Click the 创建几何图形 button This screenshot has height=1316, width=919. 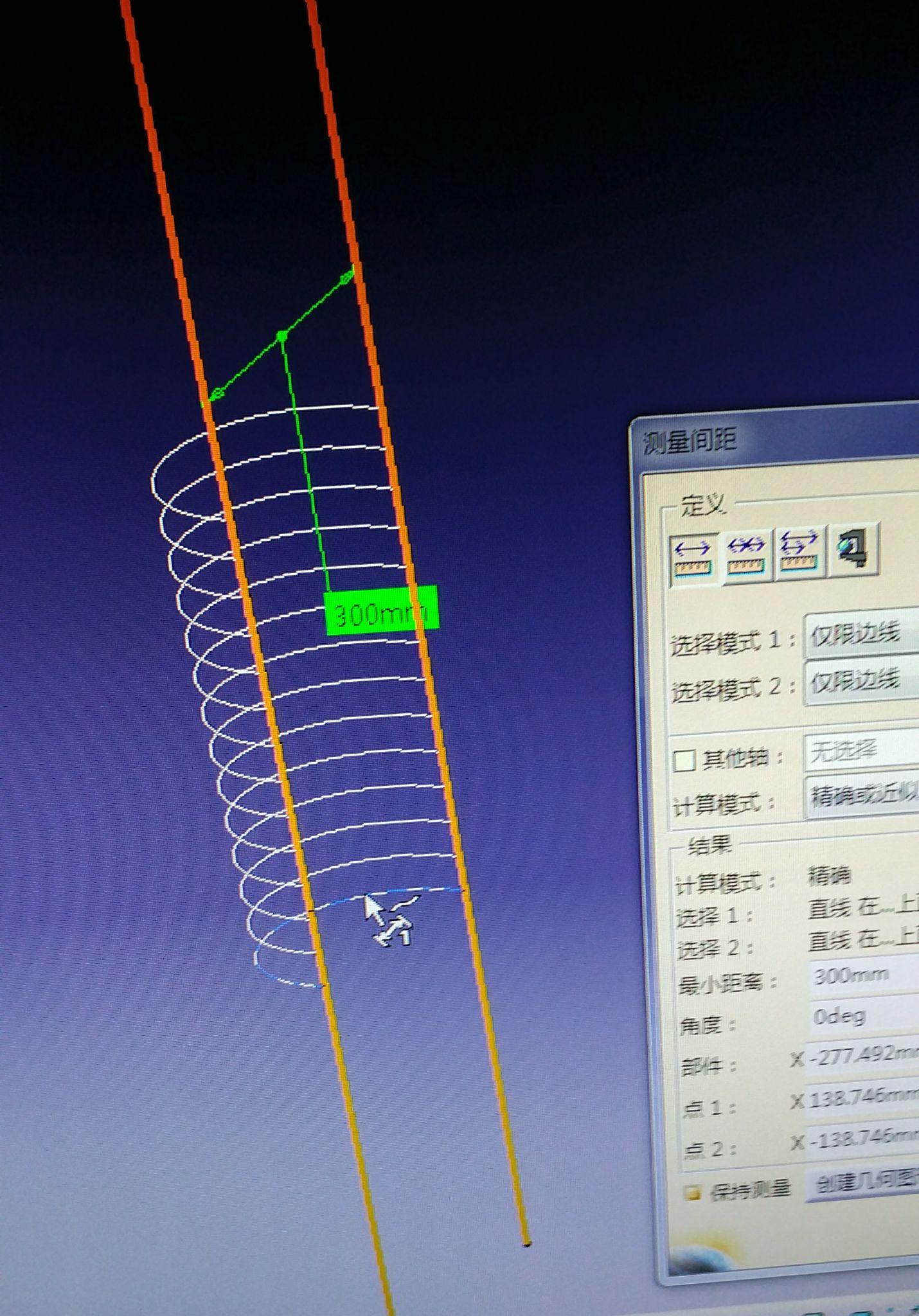tap(863, 1183)
